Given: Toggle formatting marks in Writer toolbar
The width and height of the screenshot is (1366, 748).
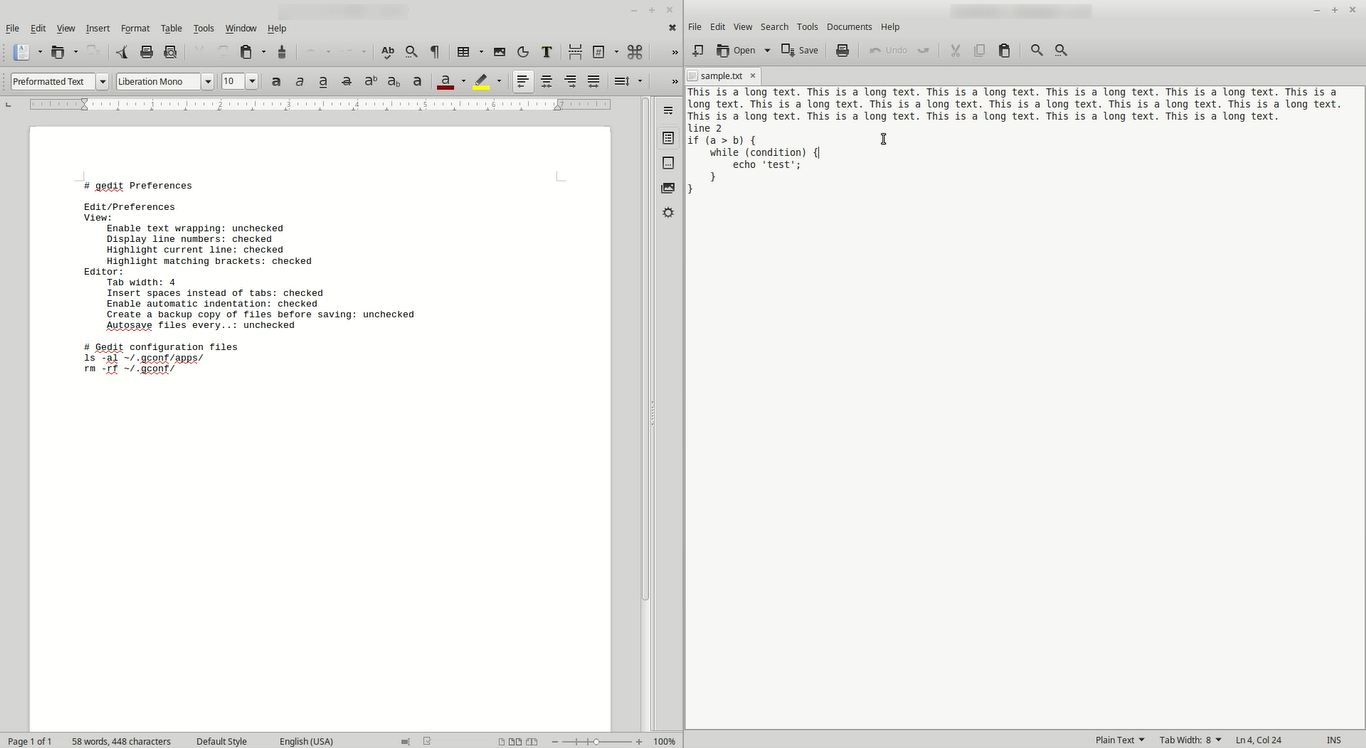Looking at the screenshot, I should pyautogui.click(x=435, y=52).
